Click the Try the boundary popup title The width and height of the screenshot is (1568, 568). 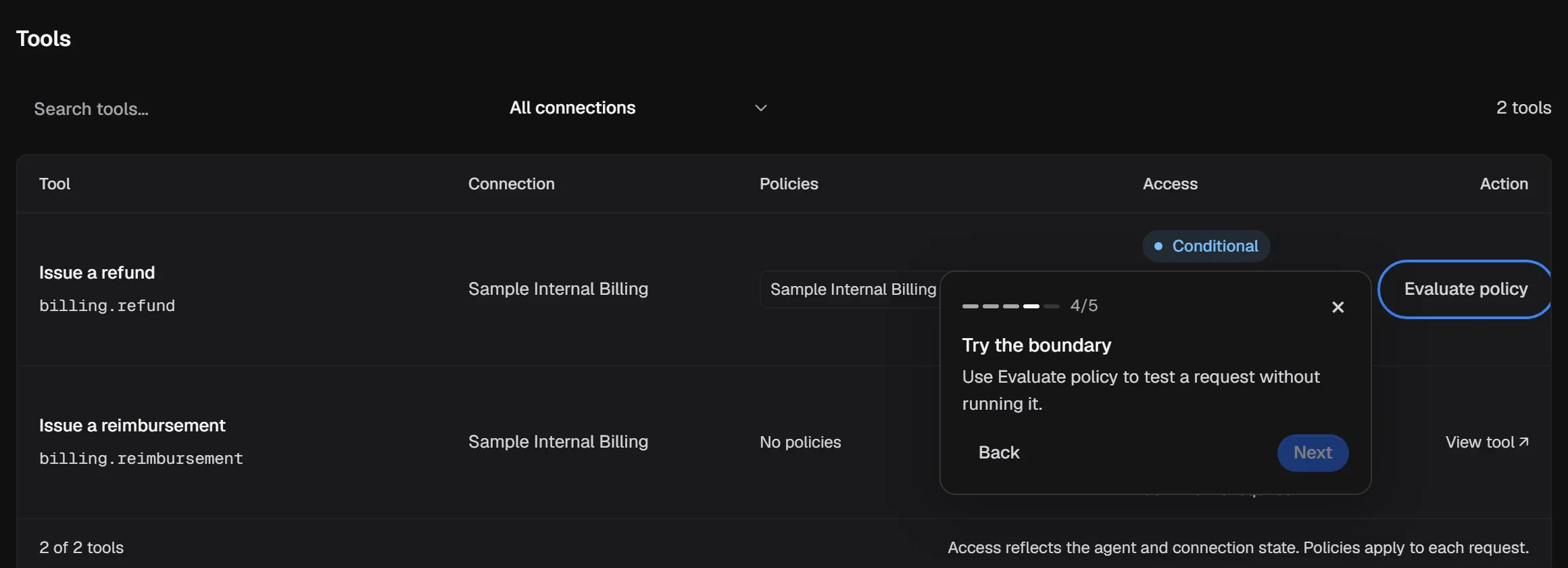[x=1037, y=346]
